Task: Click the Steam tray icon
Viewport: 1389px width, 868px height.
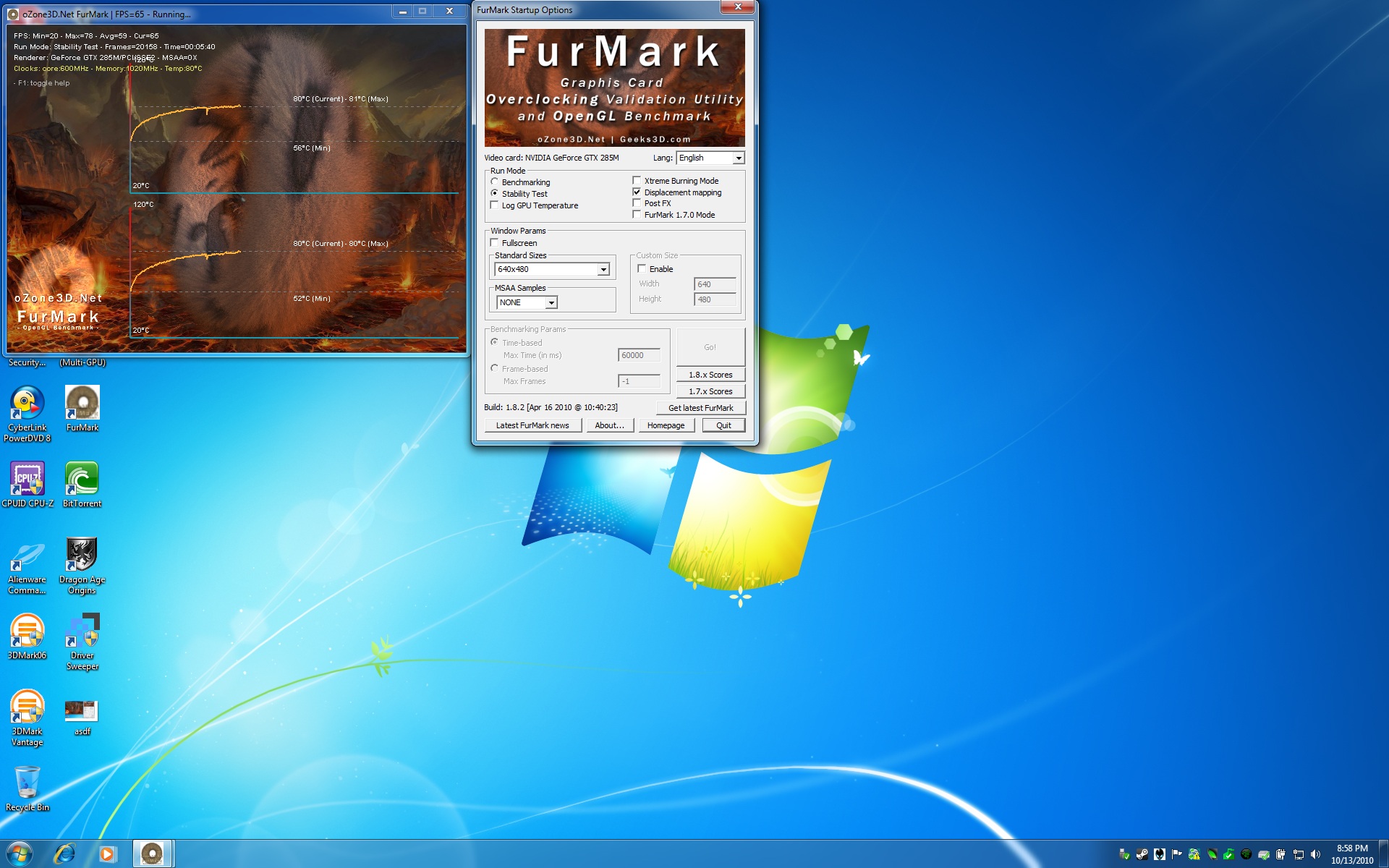Action: click(x=1142, y=854)
